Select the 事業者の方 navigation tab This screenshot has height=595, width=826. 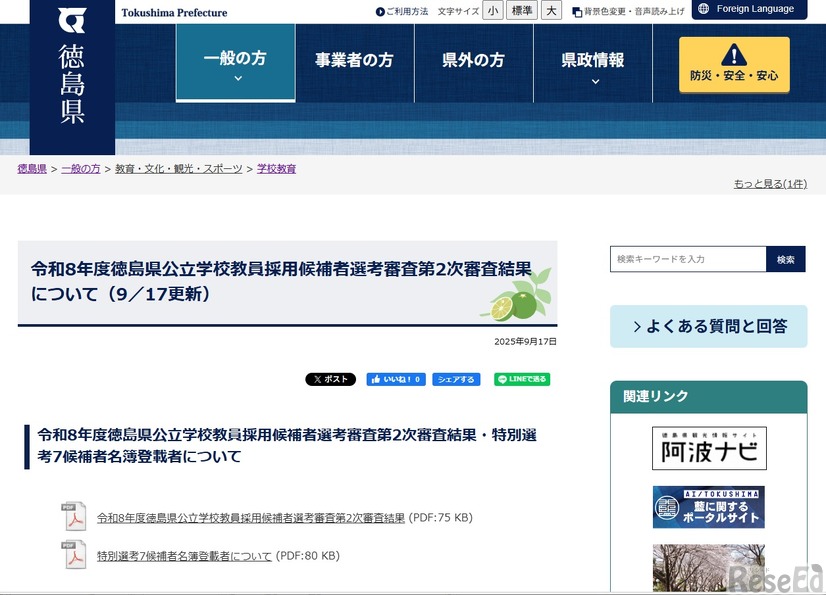(355, 63)
